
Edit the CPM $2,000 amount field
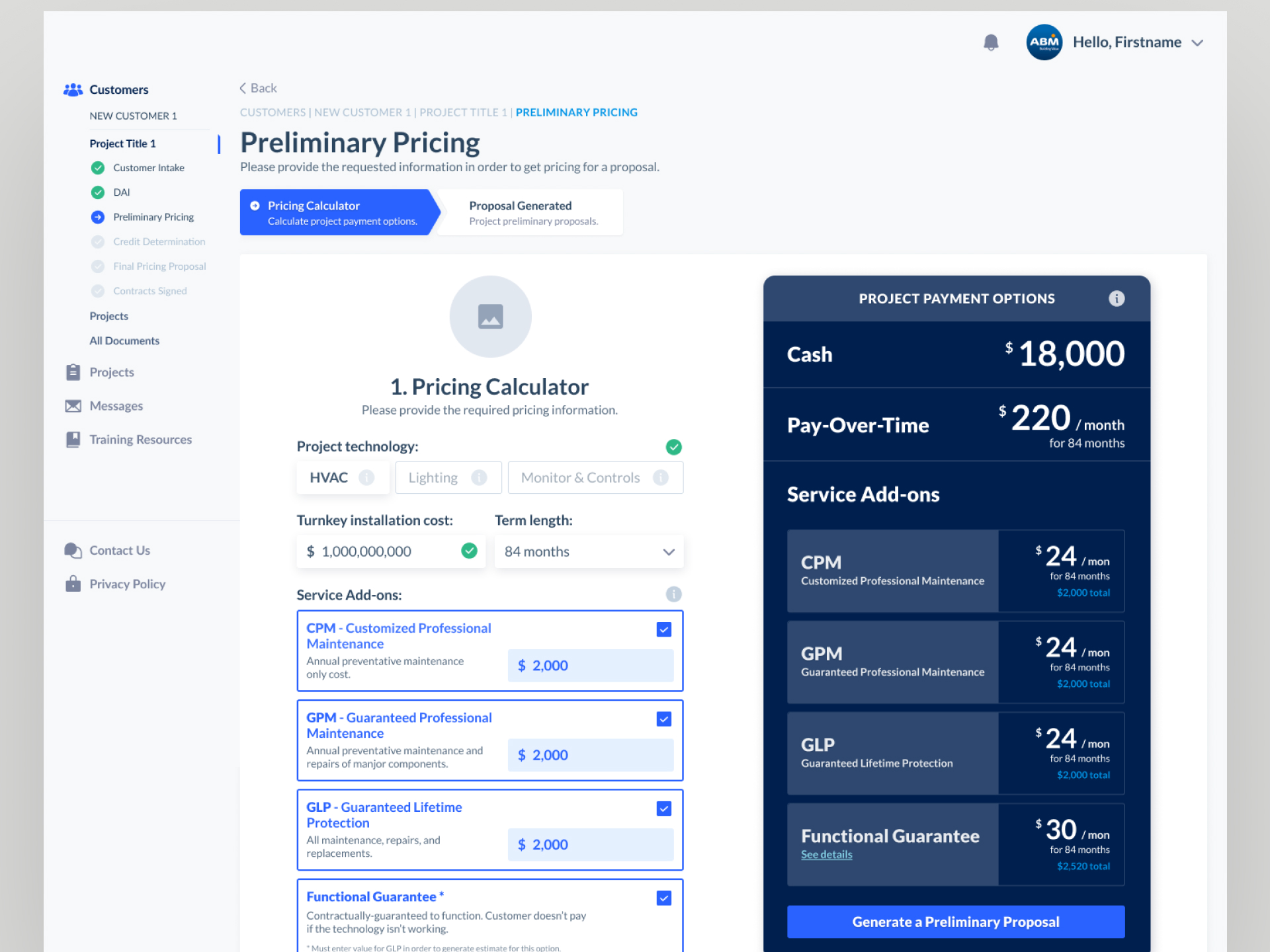591,666
